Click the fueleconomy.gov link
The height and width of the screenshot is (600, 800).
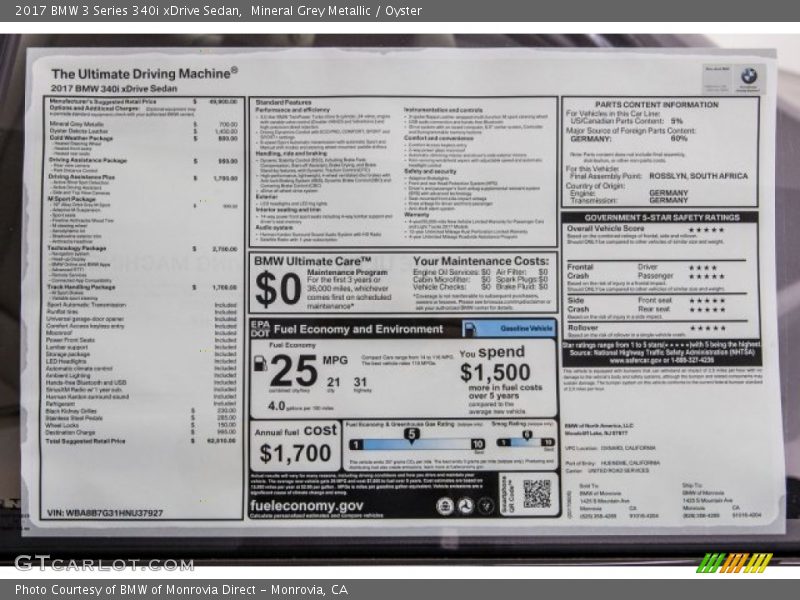pos(307,506)
